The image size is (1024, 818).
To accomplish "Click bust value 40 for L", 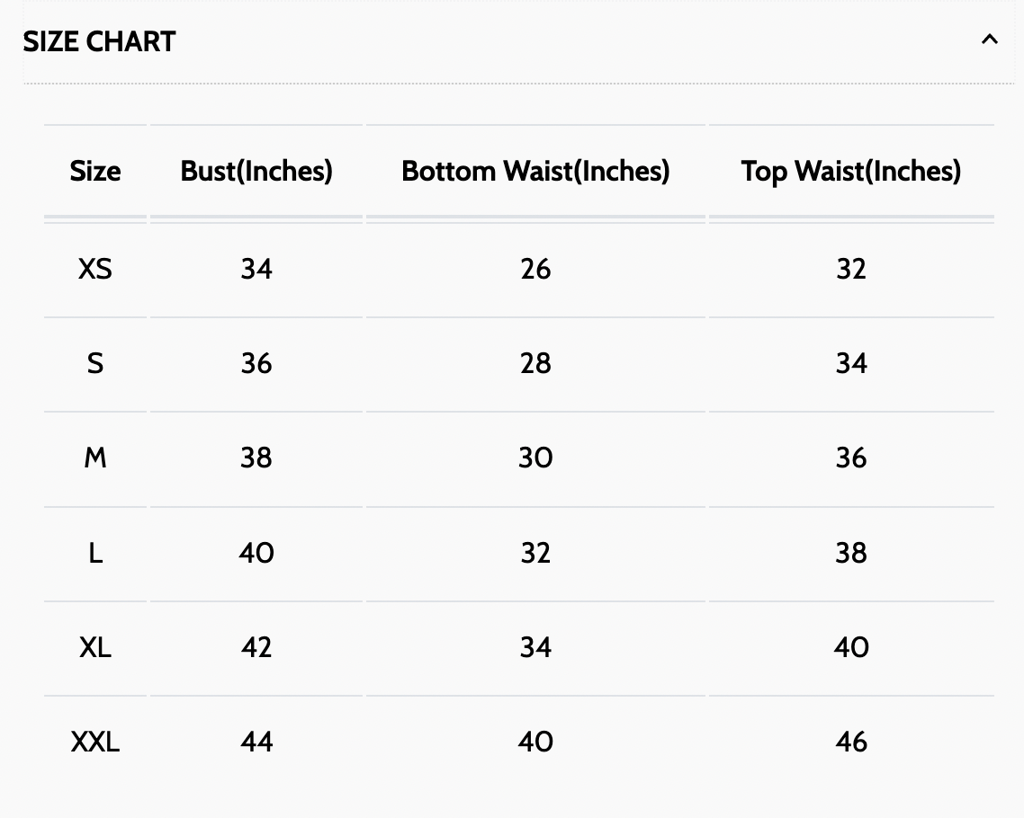I will pos(257,553).
